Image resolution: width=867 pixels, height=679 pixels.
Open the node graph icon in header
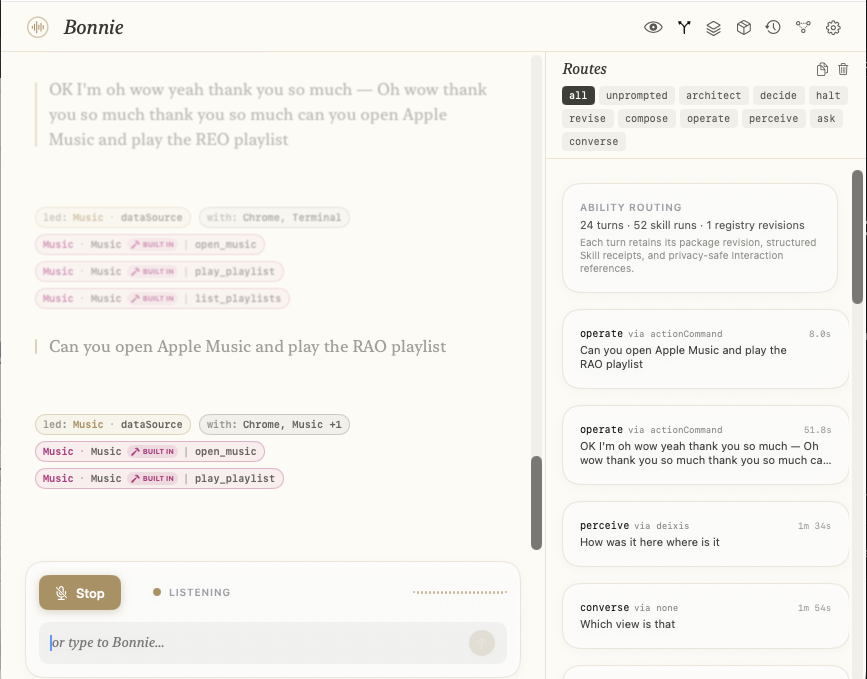point(803,27)
